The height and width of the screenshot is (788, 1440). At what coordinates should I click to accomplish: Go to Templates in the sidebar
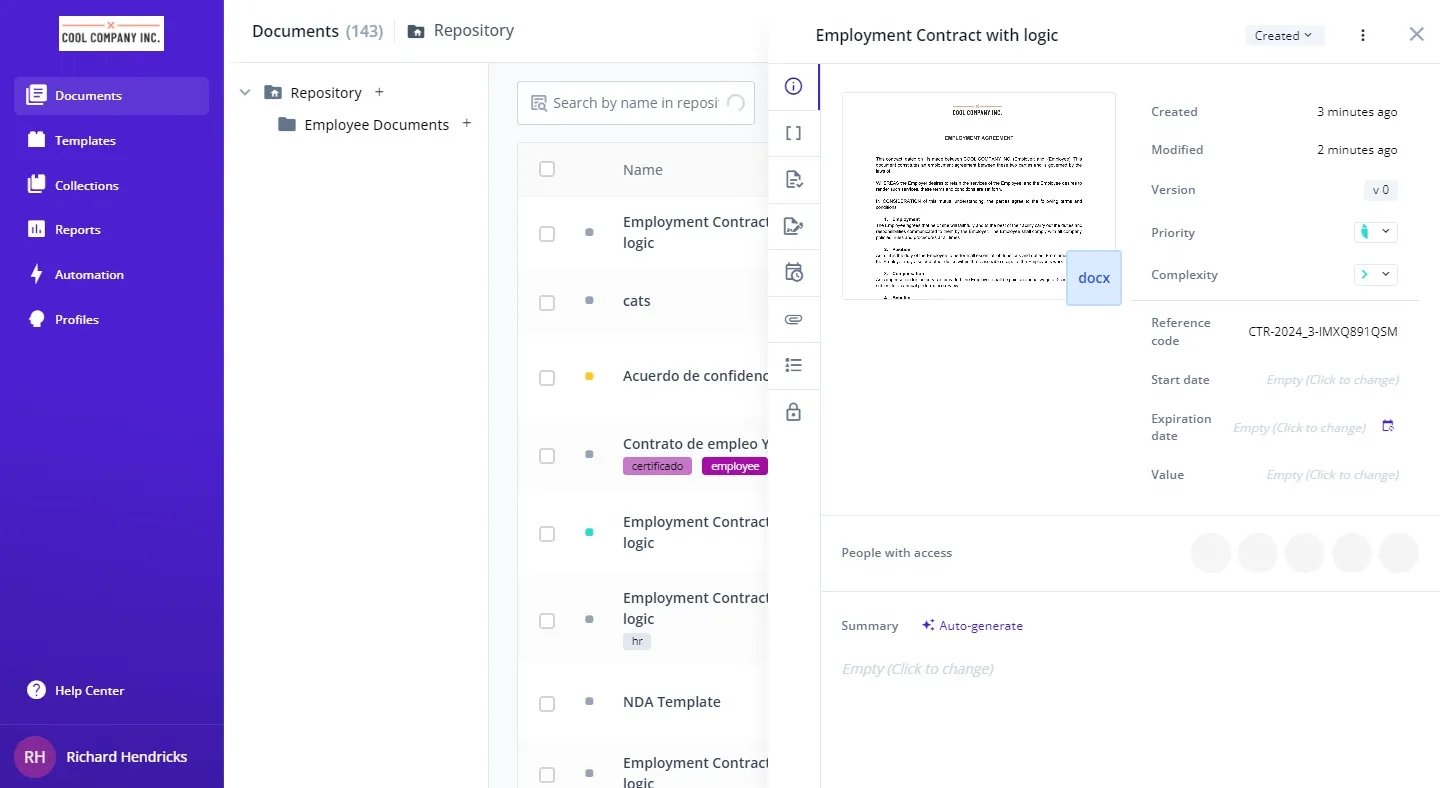coord(85,141)
